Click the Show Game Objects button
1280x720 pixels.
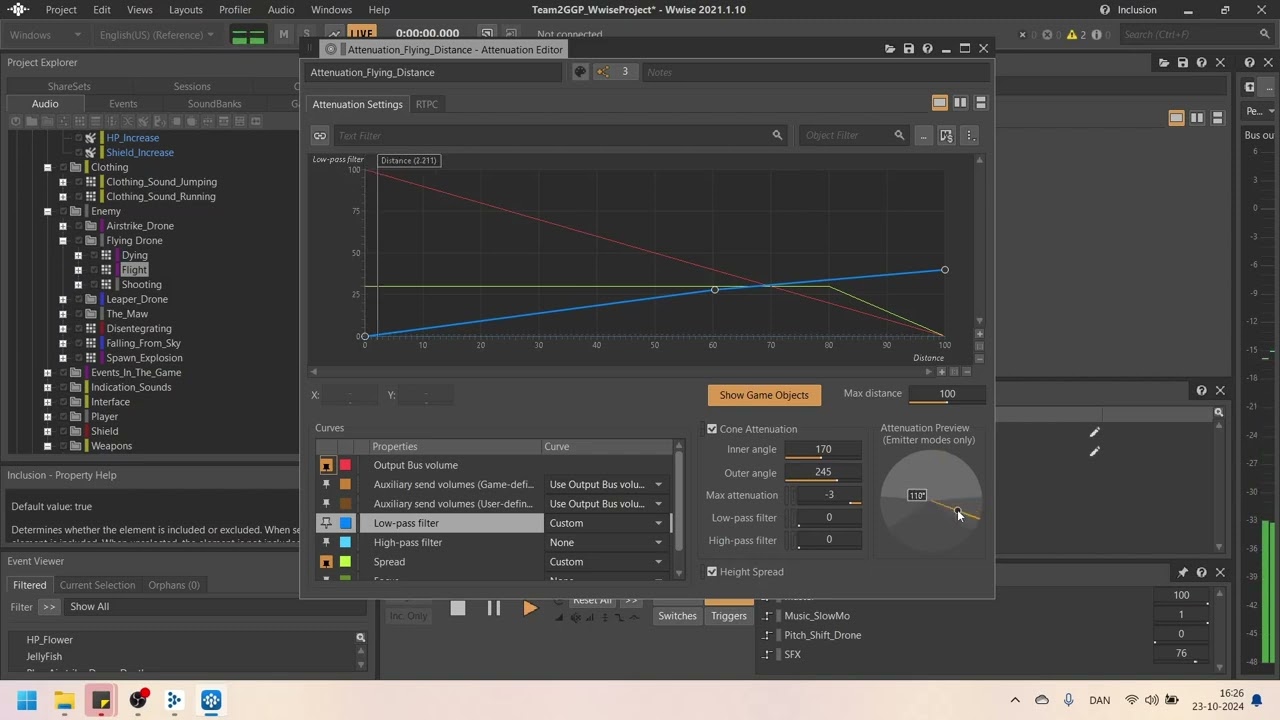pos(764,395)
